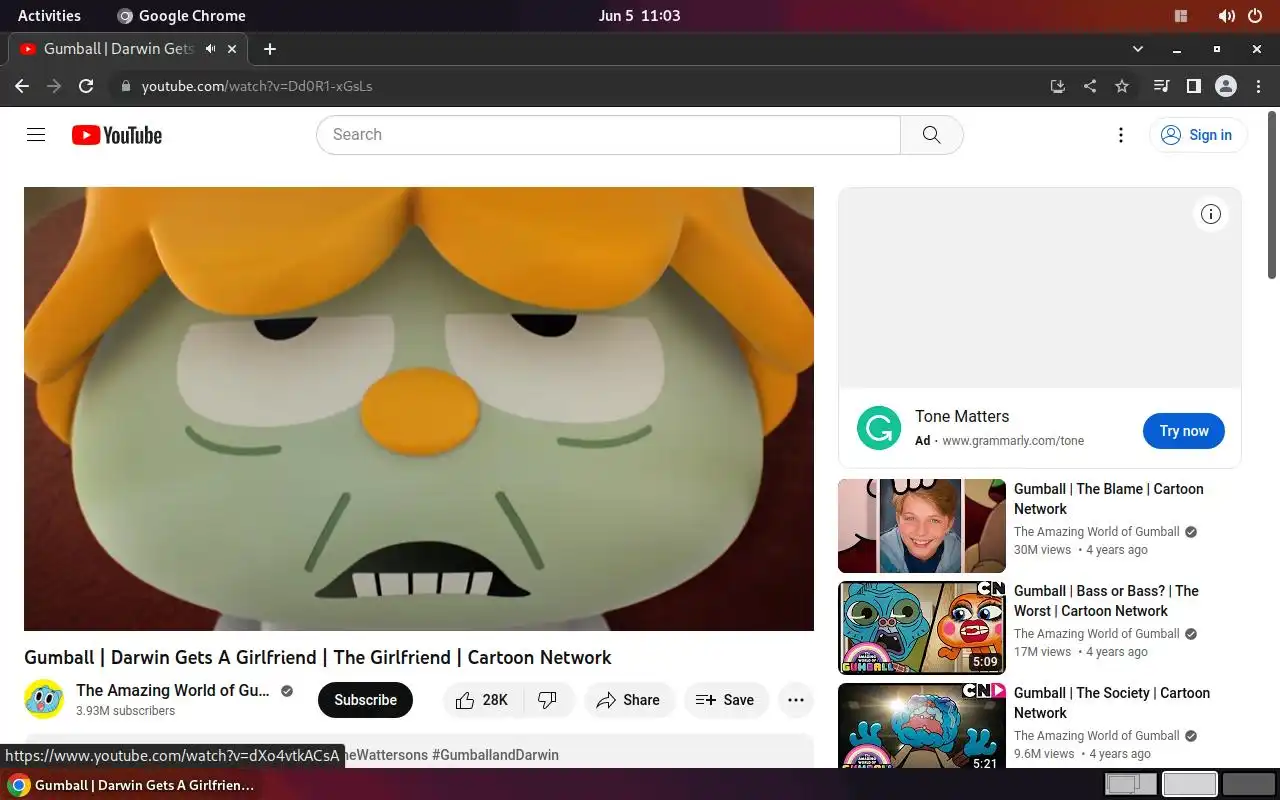1280x800 pixels.
Task: Click Try now on Grammarly ad
Action: tap(1184, 431)
